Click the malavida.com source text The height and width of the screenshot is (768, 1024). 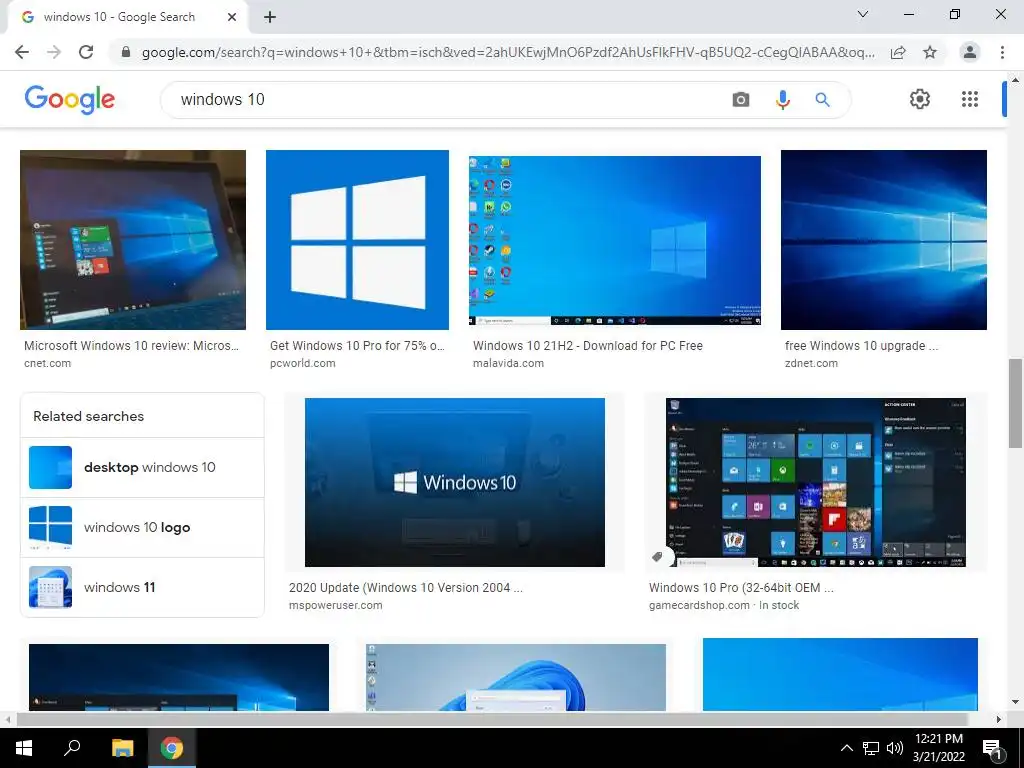click(x=508, y=363)
